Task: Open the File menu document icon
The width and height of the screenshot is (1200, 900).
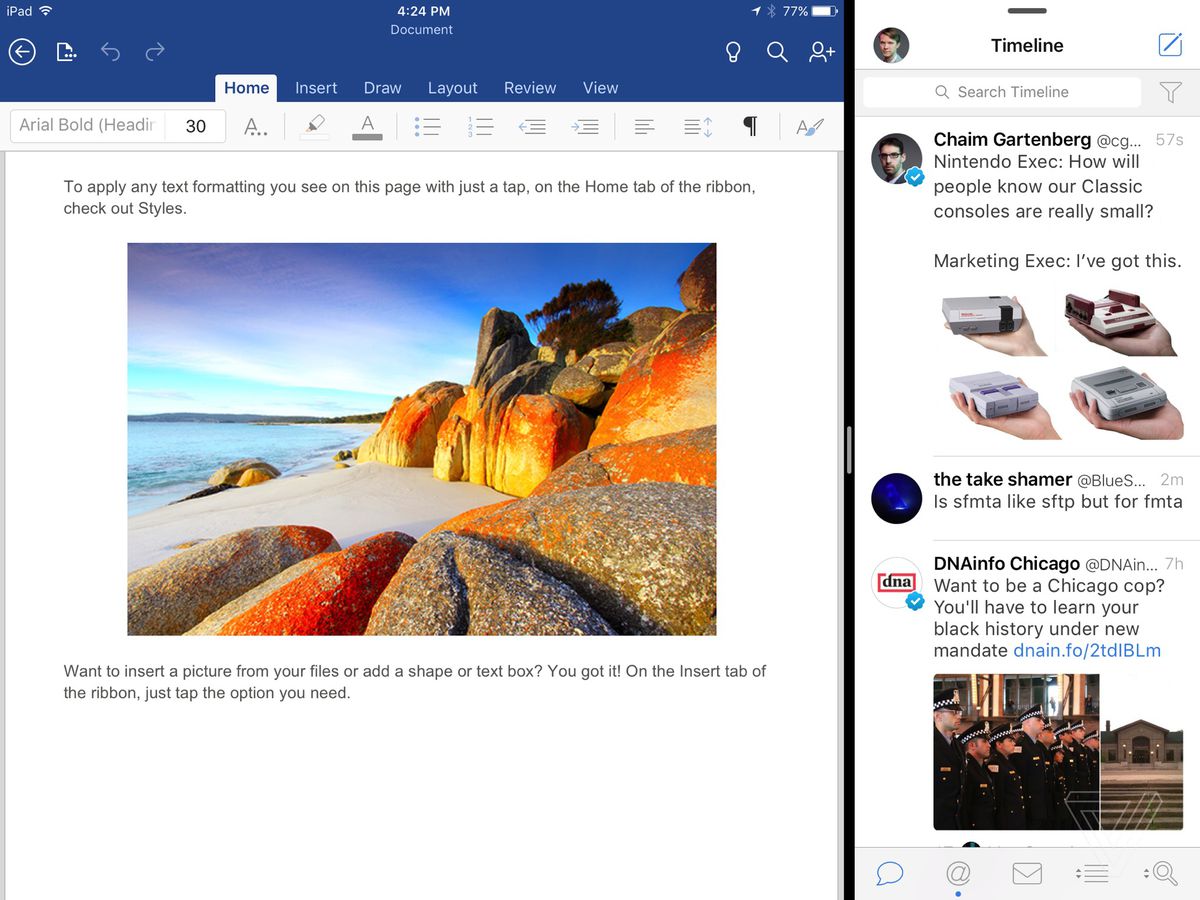Action: point(66,52)
